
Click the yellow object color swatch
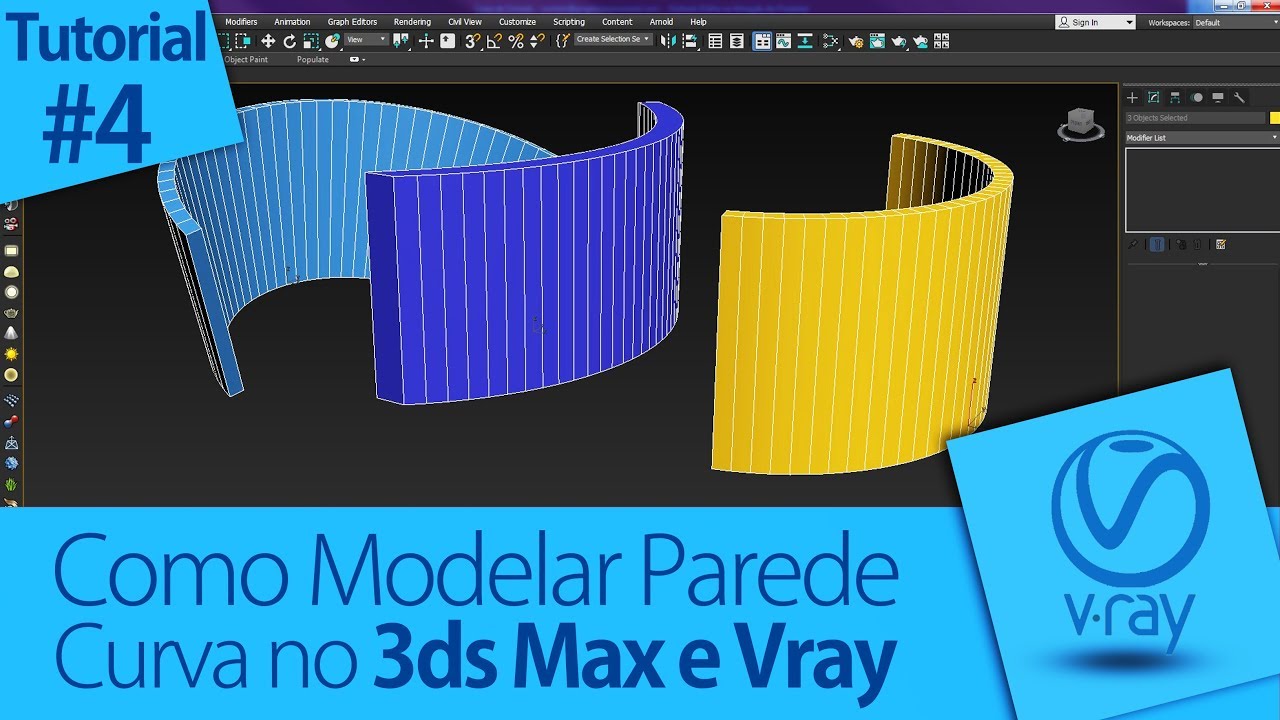[1275, 118]
